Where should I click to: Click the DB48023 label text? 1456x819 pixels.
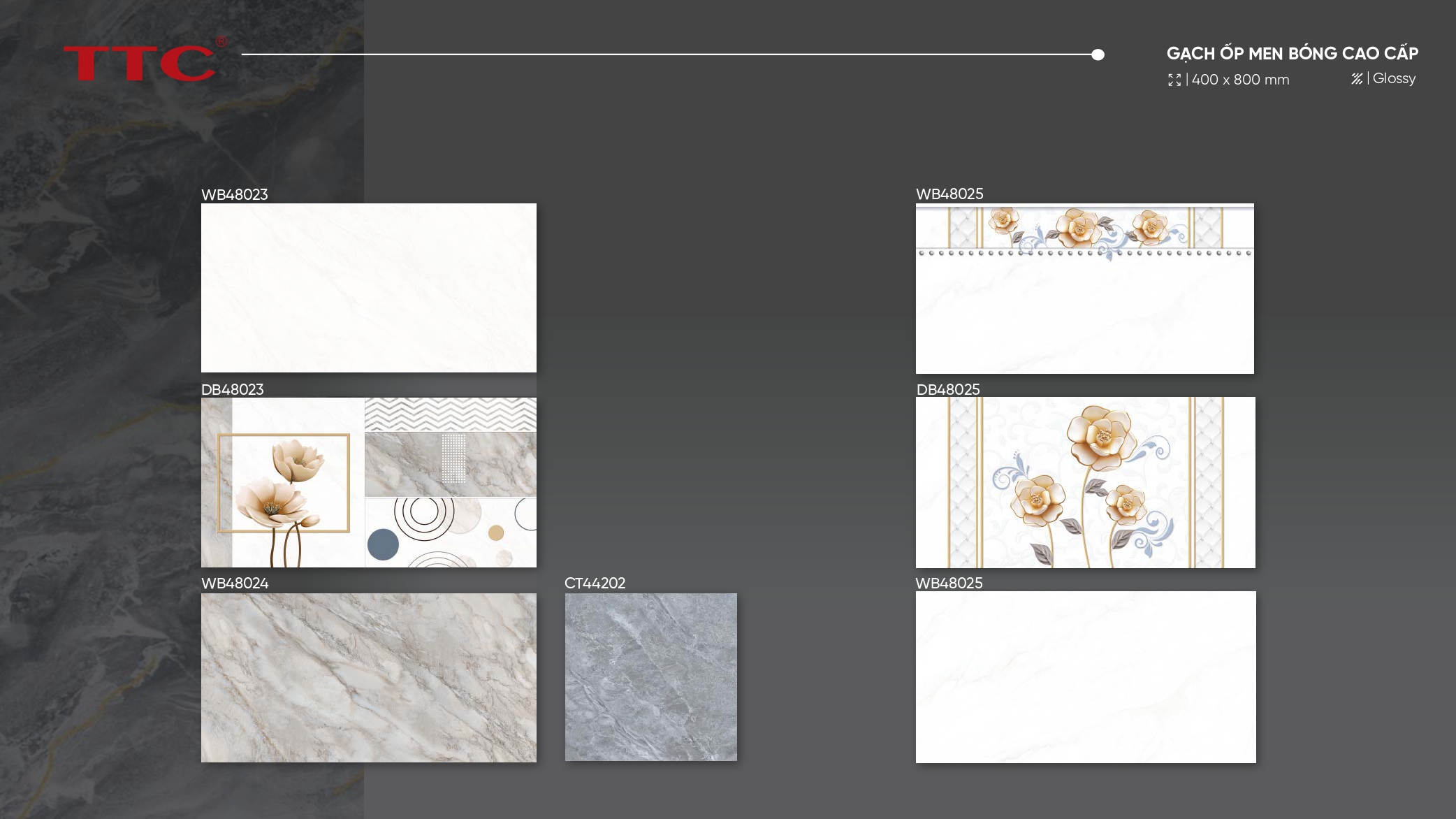[233, 389]
